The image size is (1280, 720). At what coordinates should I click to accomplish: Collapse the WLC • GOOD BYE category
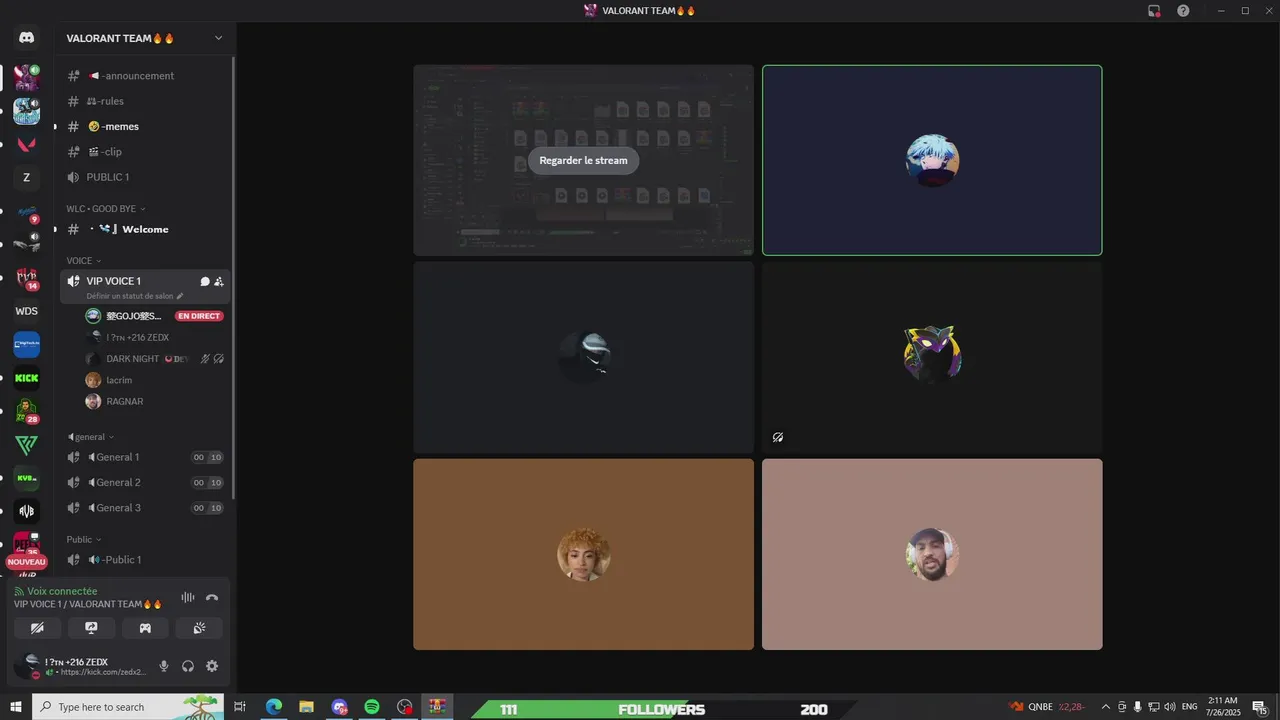[106, 209]
